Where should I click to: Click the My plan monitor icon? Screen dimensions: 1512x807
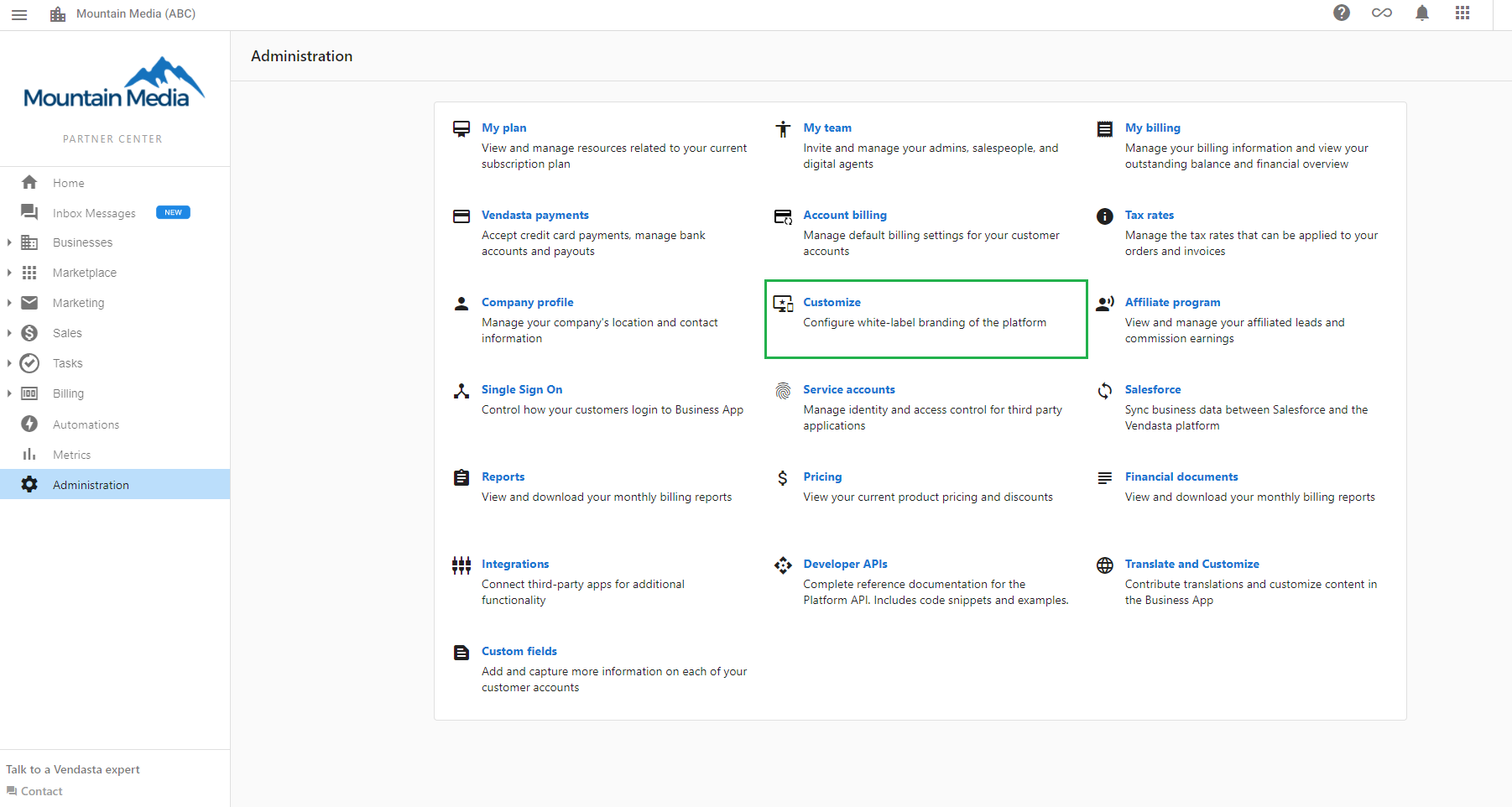(461, 128)
